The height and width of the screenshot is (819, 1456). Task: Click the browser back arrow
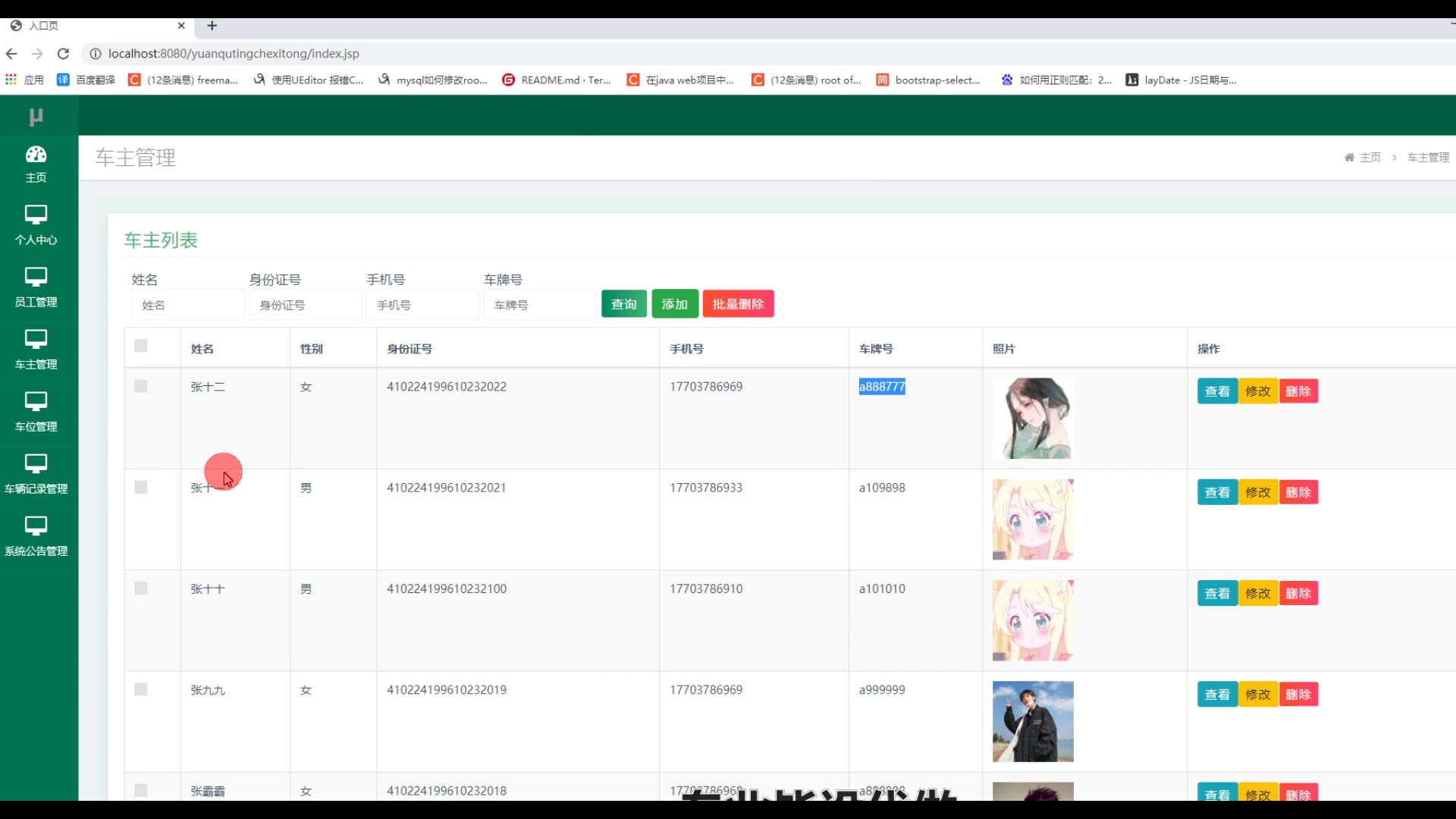tap(11, 54)
